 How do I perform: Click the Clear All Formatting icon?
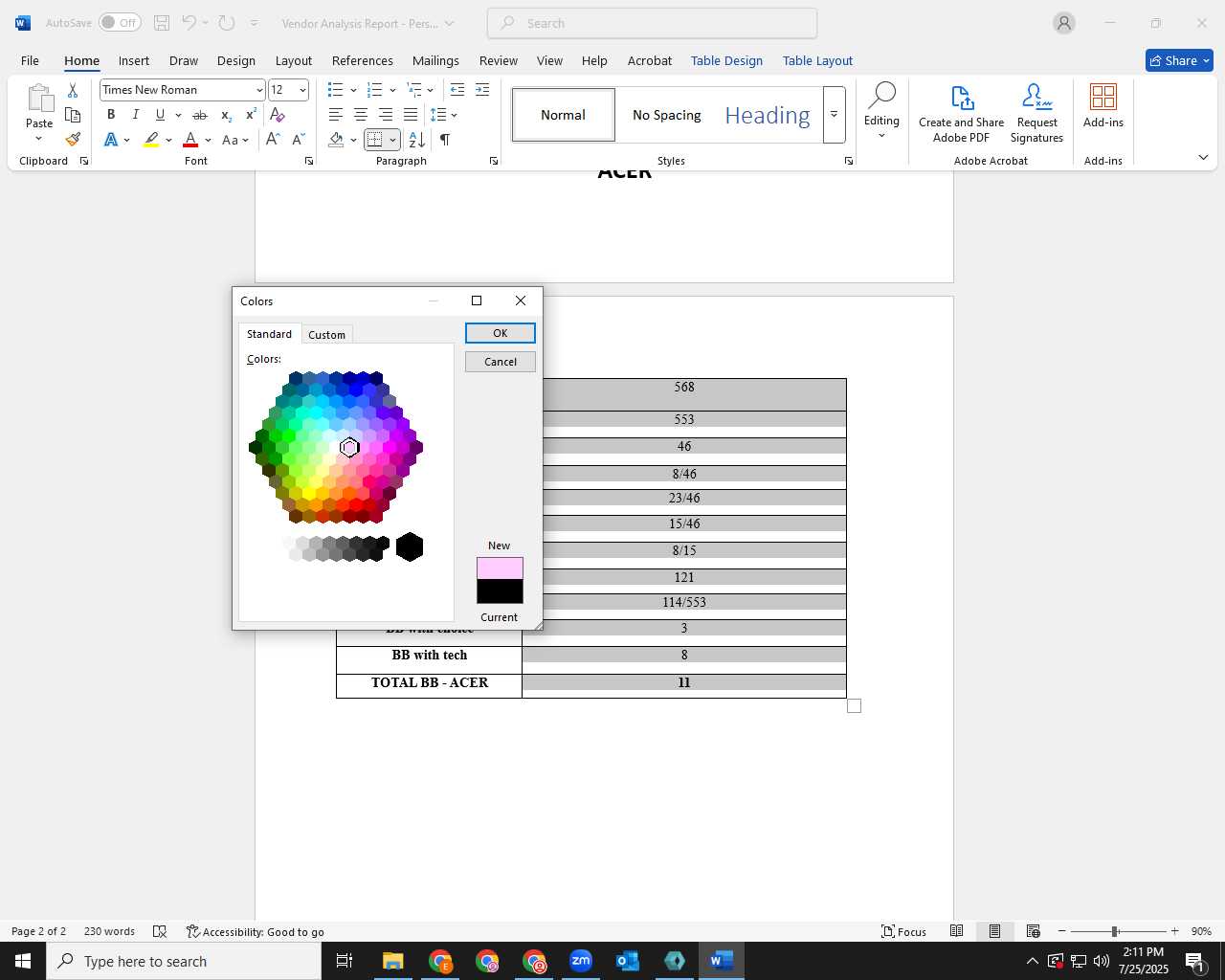click(x=278, y=115)
